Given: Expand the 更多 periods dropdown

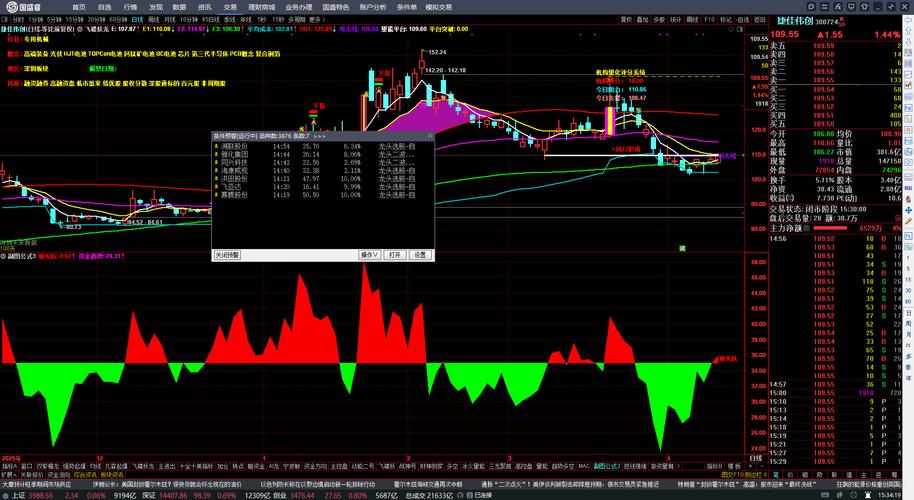Looking at the screenshot, I should [x=315, y=19].
